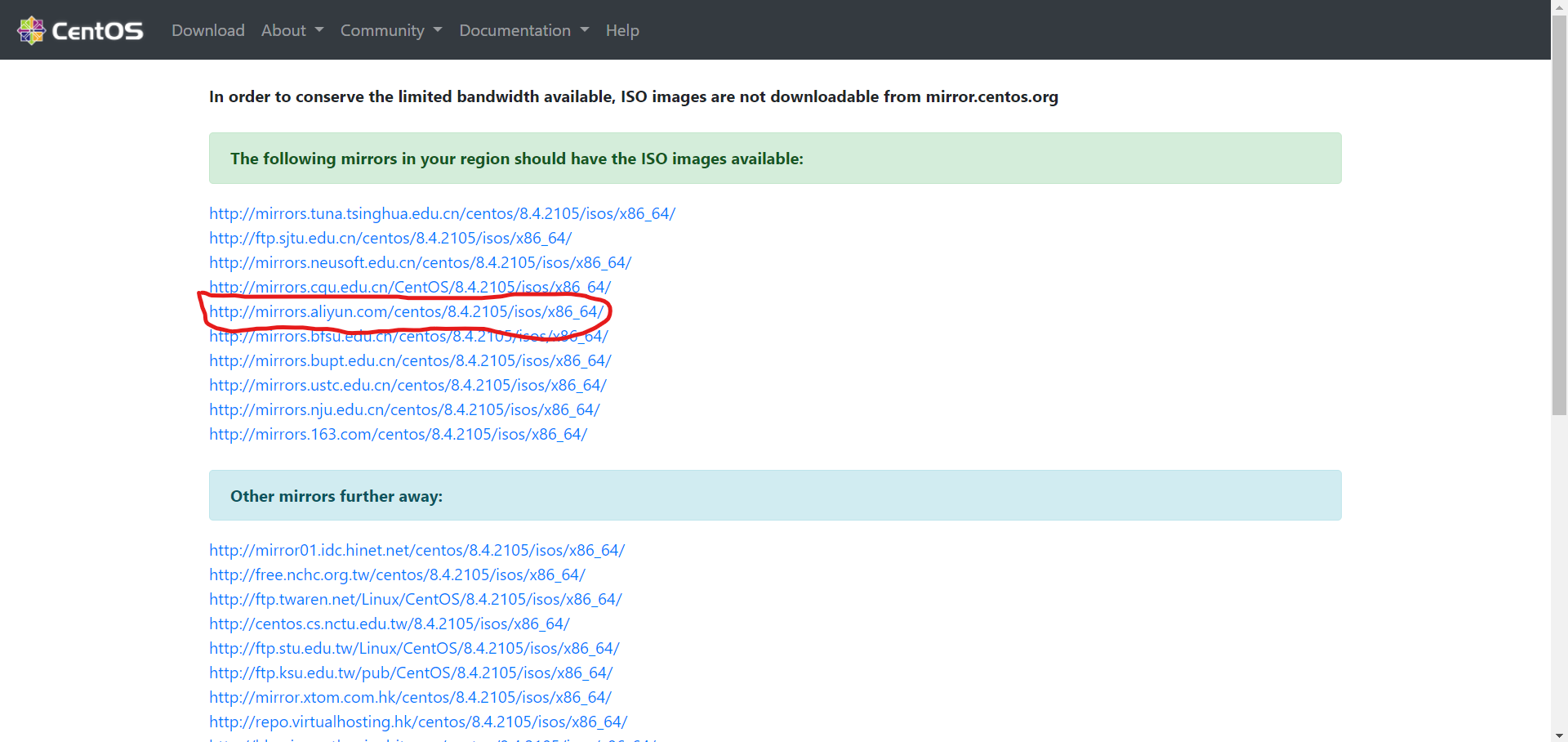Viewport: 1568px width, 742px height.
Task: Expand the Documentation dropdown menu
Action: [x=523, y=30]
